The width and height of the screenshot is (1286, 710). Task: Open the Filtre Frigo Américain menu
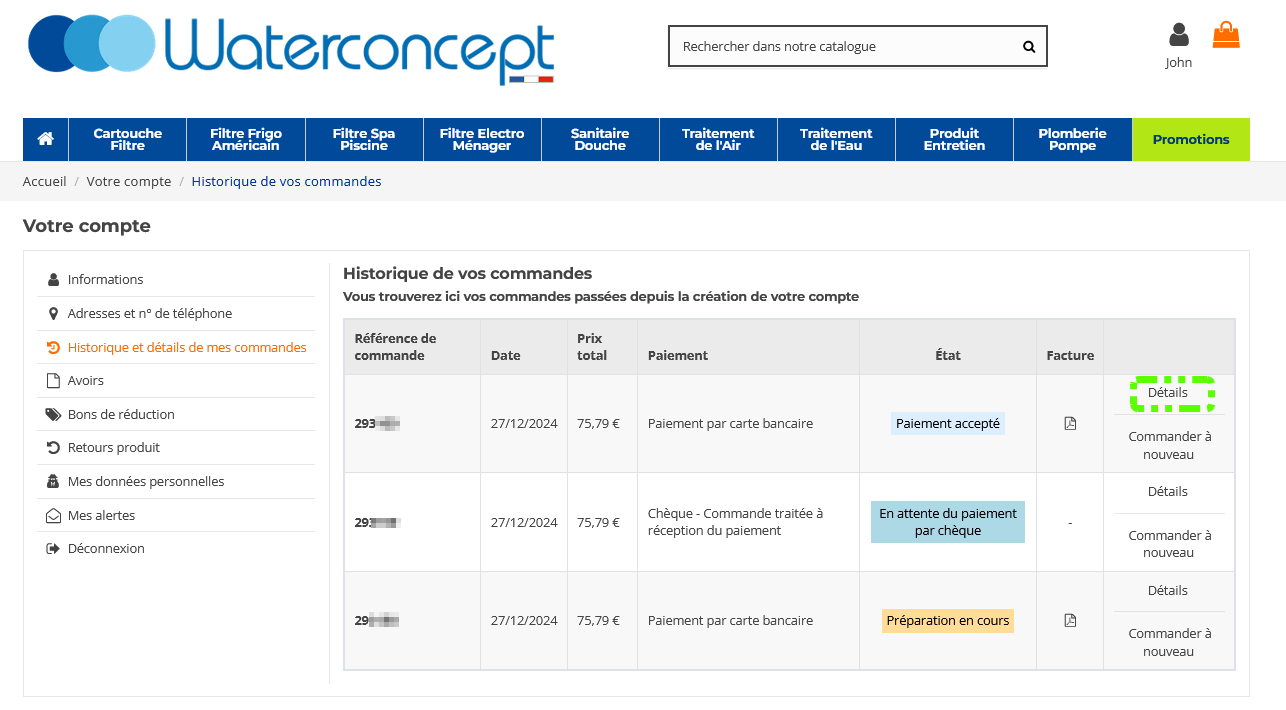tap(246, 139)
